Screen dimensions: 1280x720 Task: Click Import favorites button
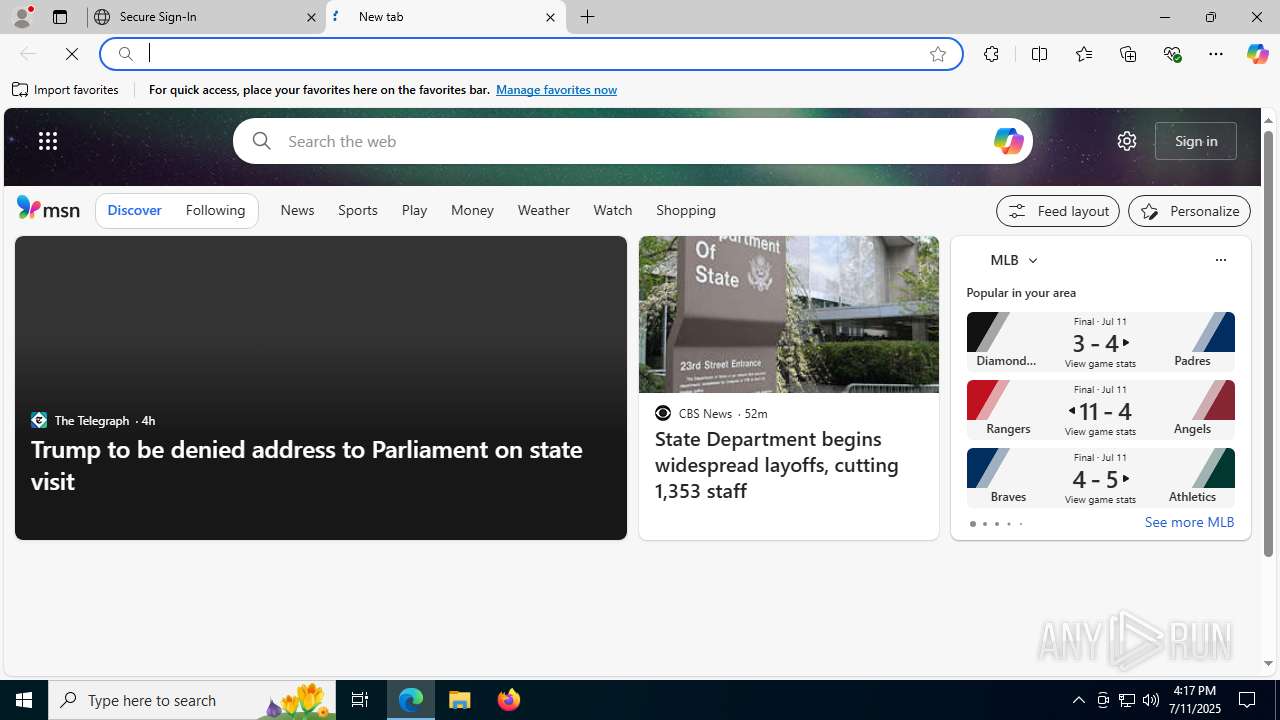point(66,90)
